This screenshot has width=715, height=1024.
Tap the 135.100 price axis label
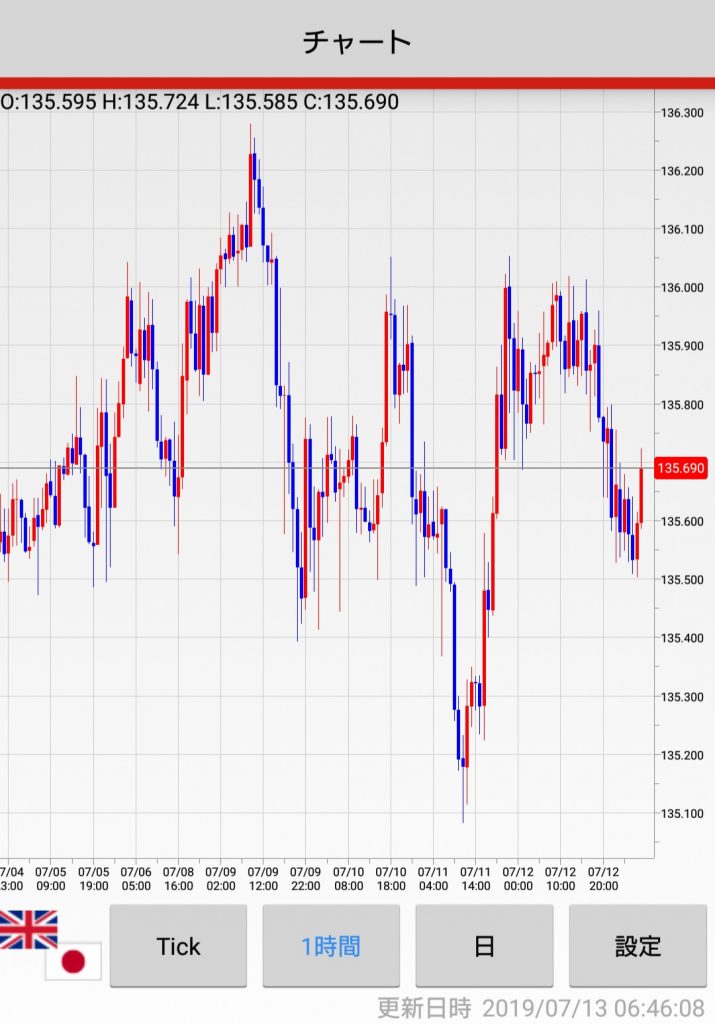pyautogui.click(x=681, y=813)
